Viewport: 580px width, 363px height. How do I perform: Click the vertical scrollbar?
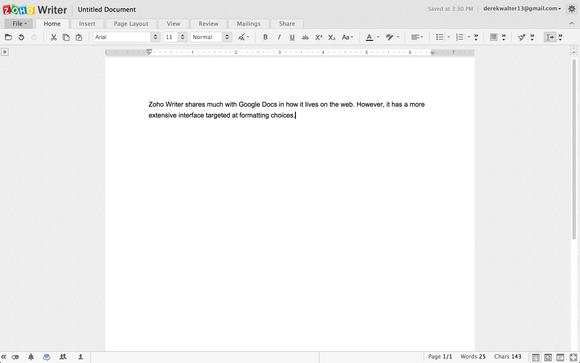pos(574,148)
